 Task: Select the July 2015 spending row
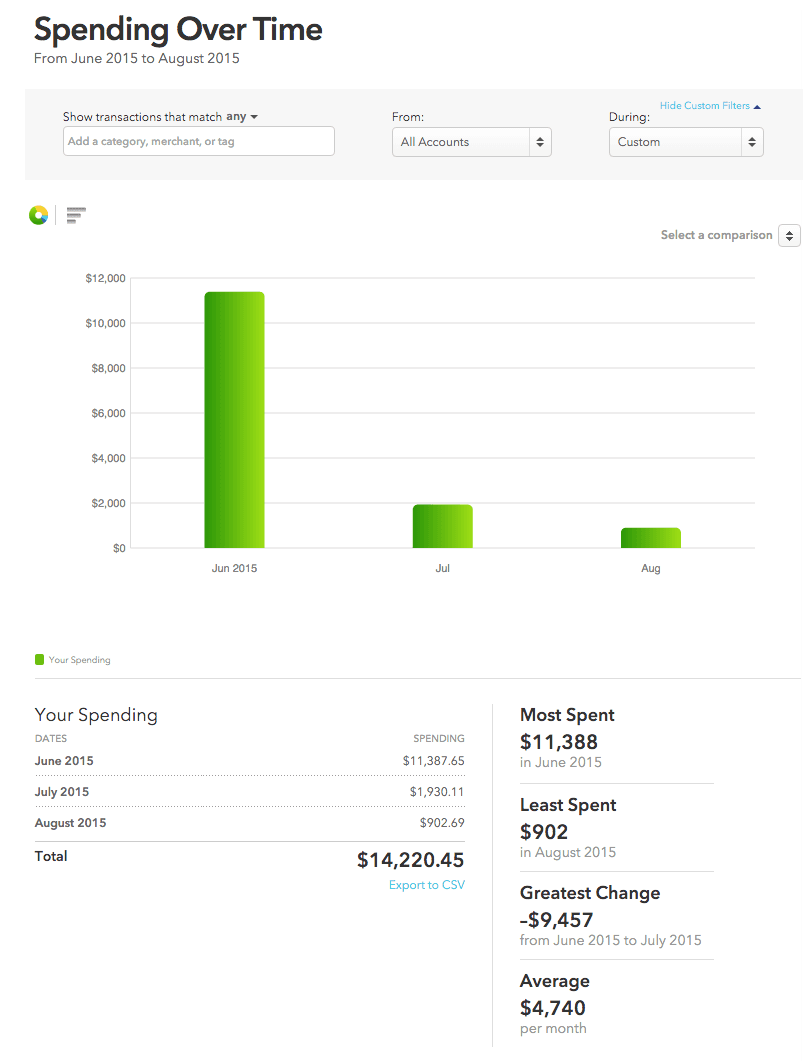249,792
